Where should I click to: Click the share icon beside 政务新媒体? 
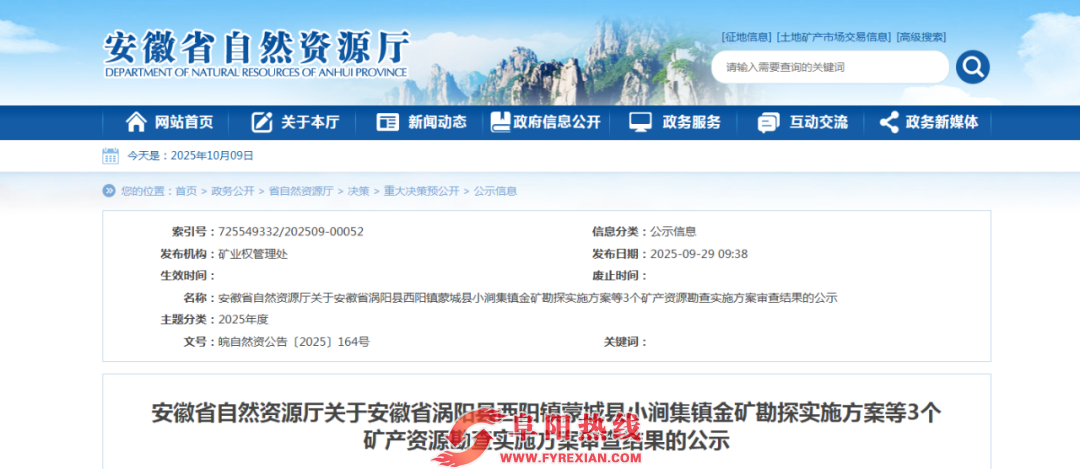coord(889,122)
